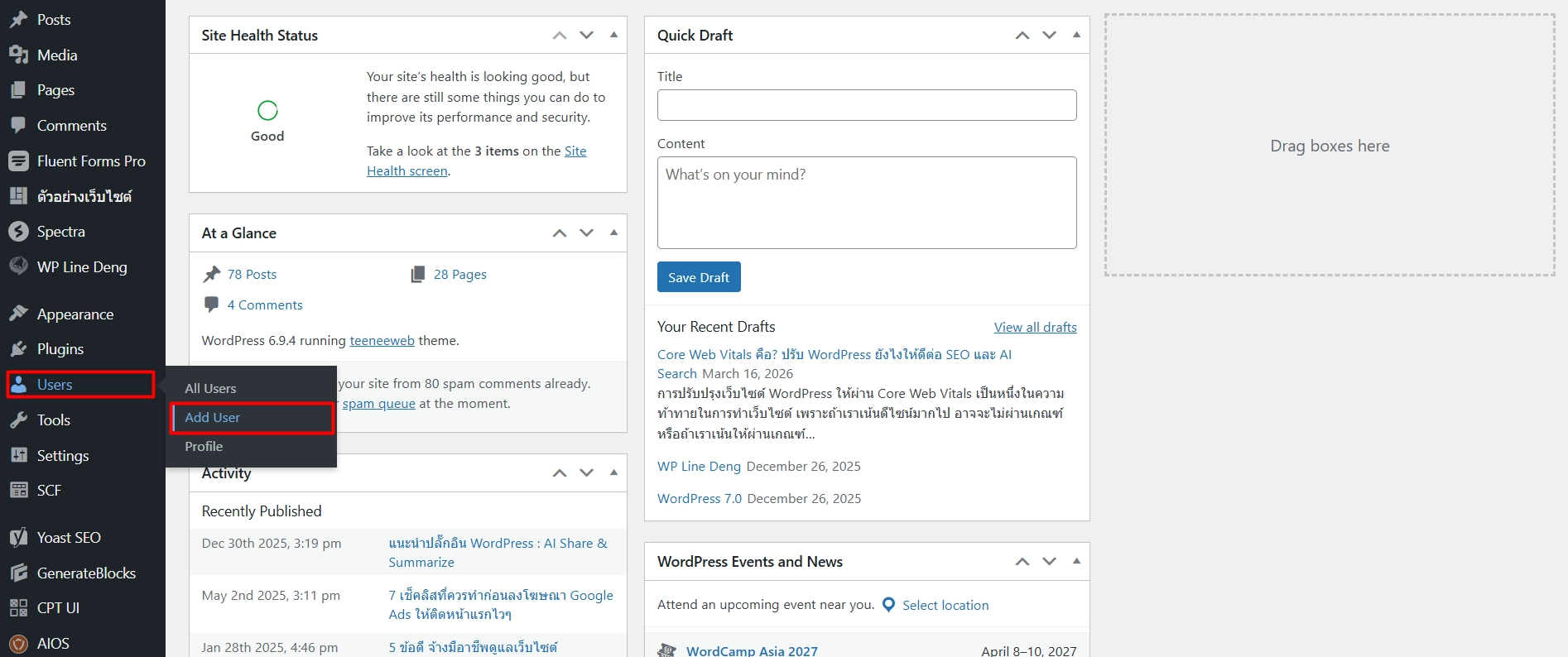Image resolution: width=1568 pixels, height=657 pixels.
Task: Click the location pin icon near Select location
Action: click(888, 605)
